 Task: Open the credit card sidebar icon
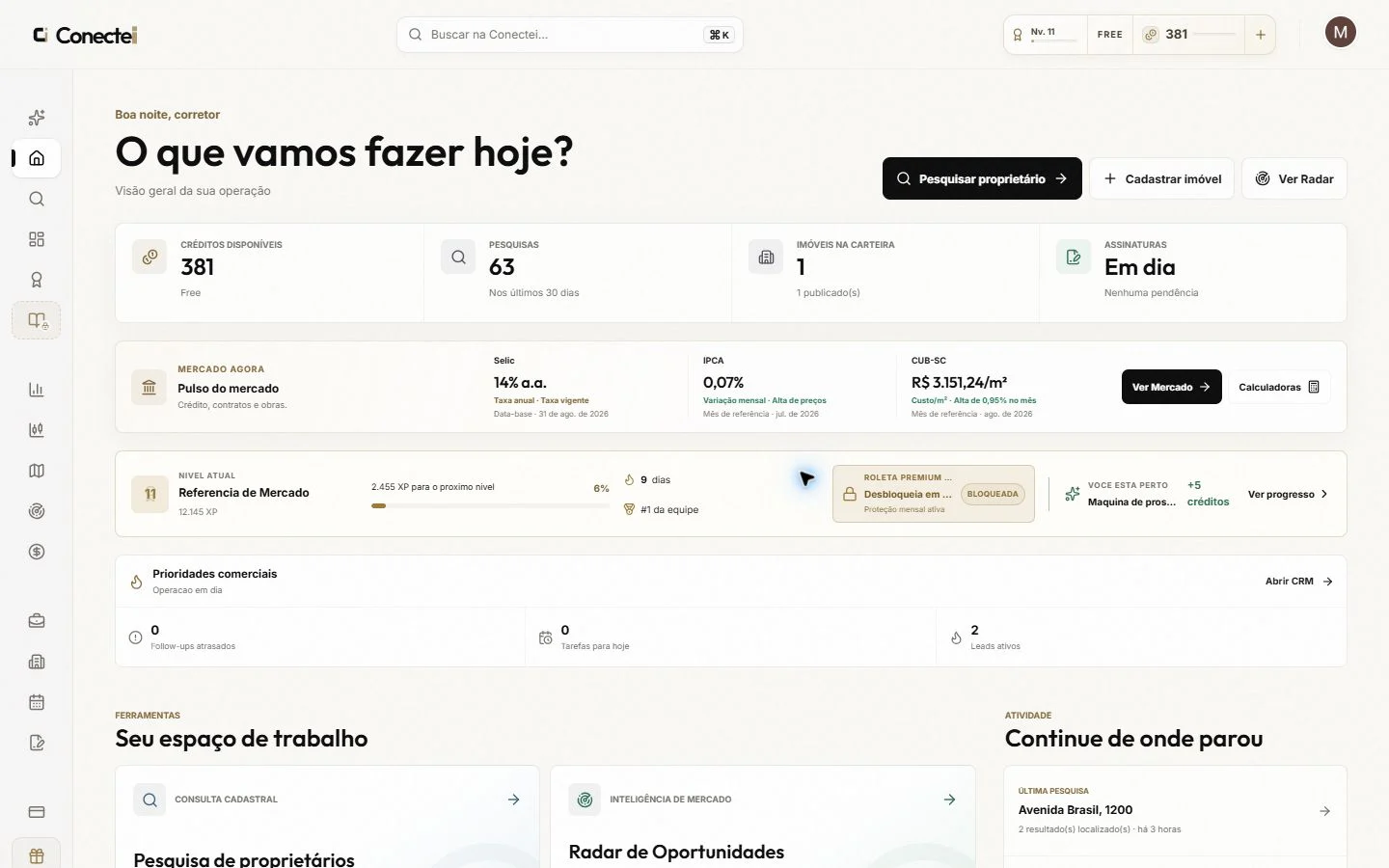tap(37, 812)
